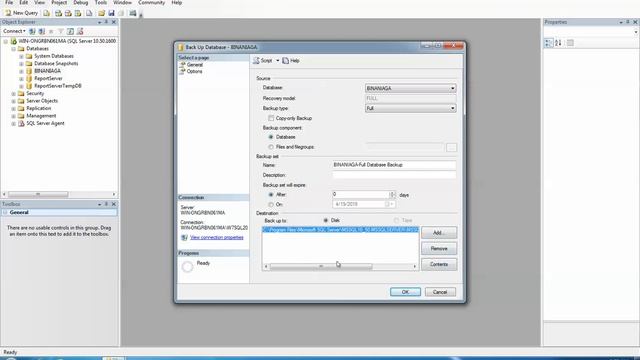Screen dimensions: 640x360
Task: Click the backup set Description field
Action: click(x=394, y=175)
